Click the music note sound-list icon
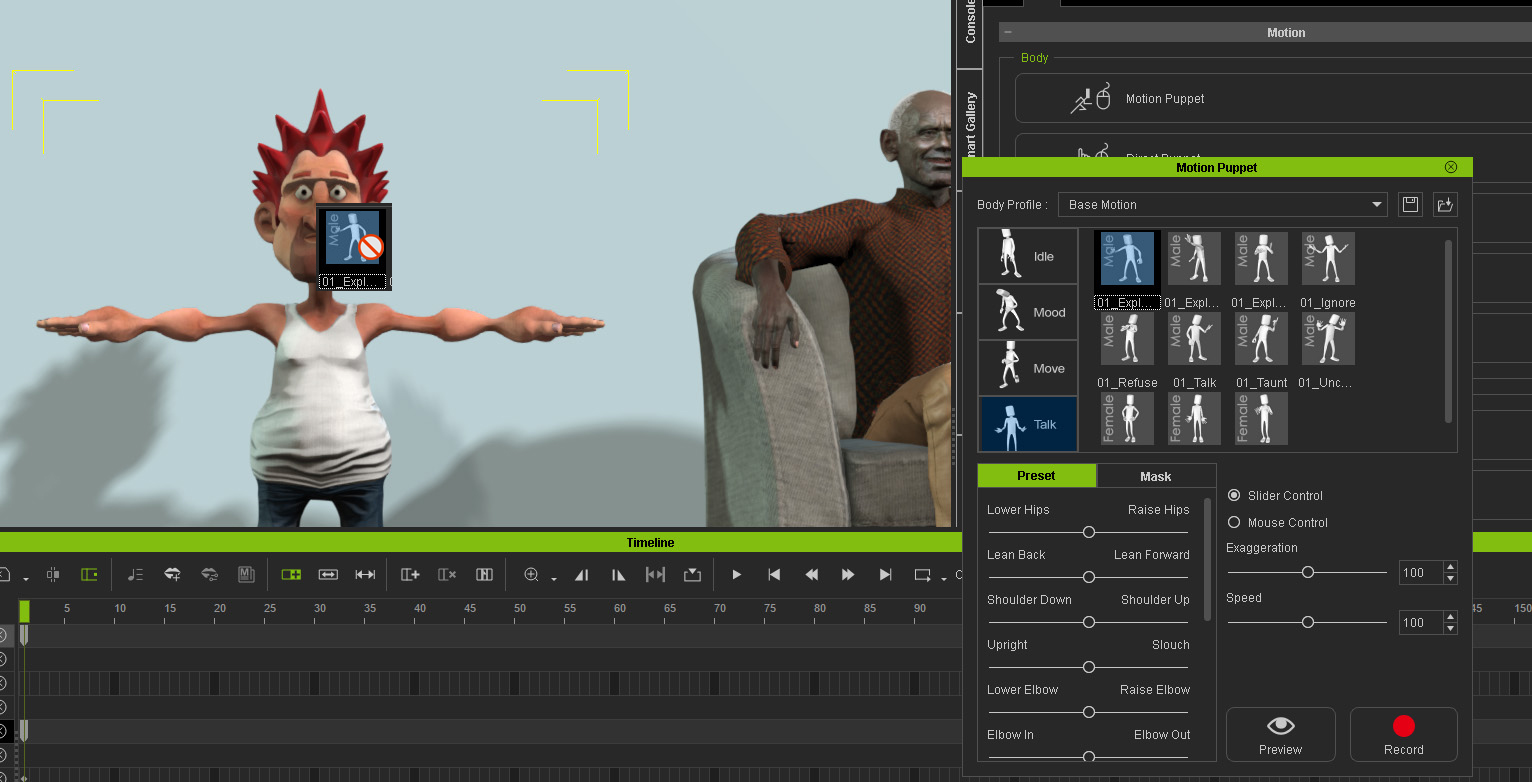Viewport: 1532px width, 782px height. click(136, 575)
